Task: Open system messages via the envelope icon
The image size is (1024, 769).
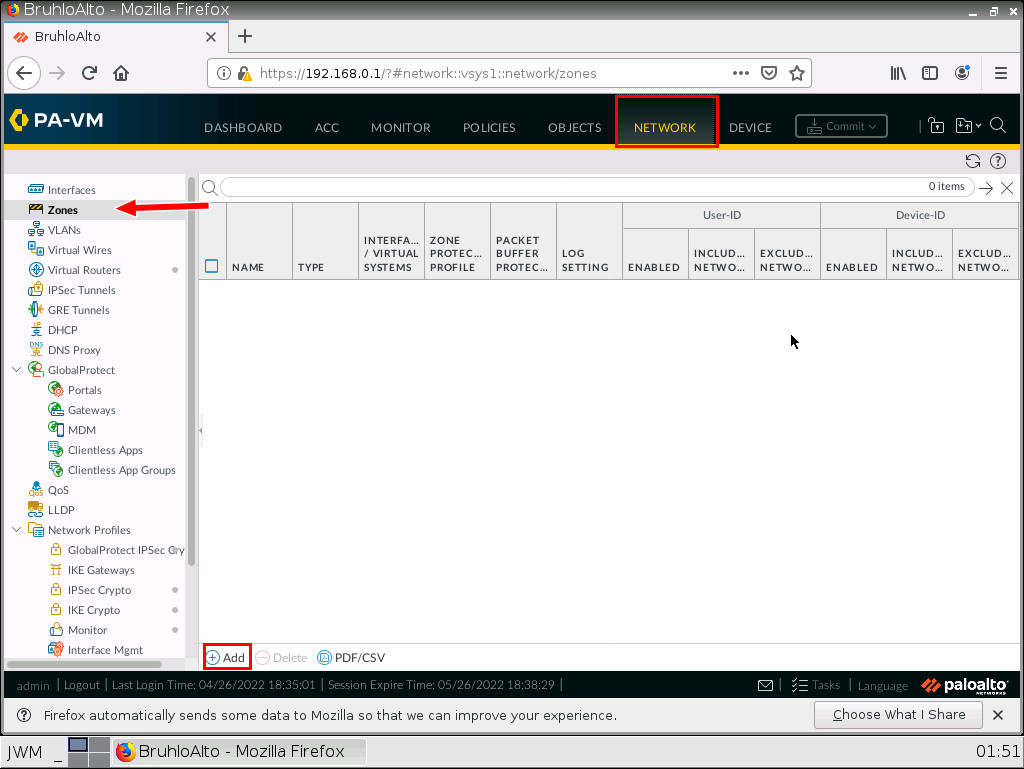Action: tap(765, 685)
